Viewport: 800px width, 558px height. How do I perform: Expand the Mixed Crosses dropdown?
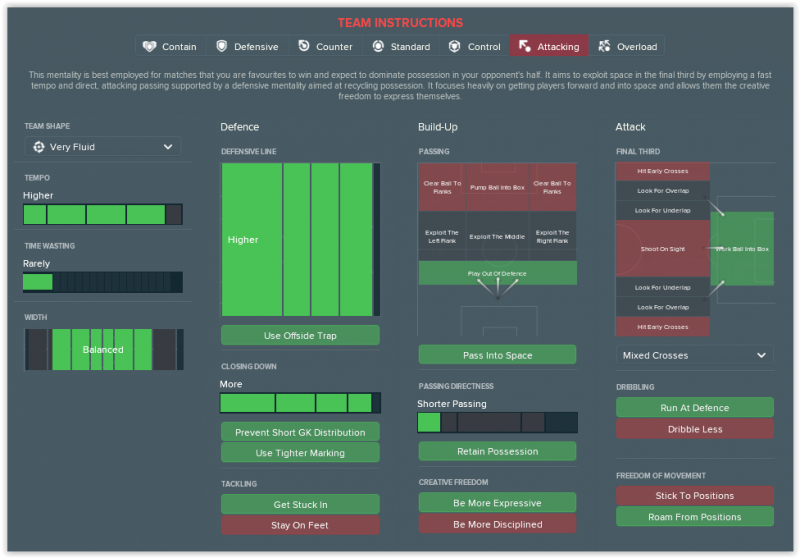(x=694, y=355)
